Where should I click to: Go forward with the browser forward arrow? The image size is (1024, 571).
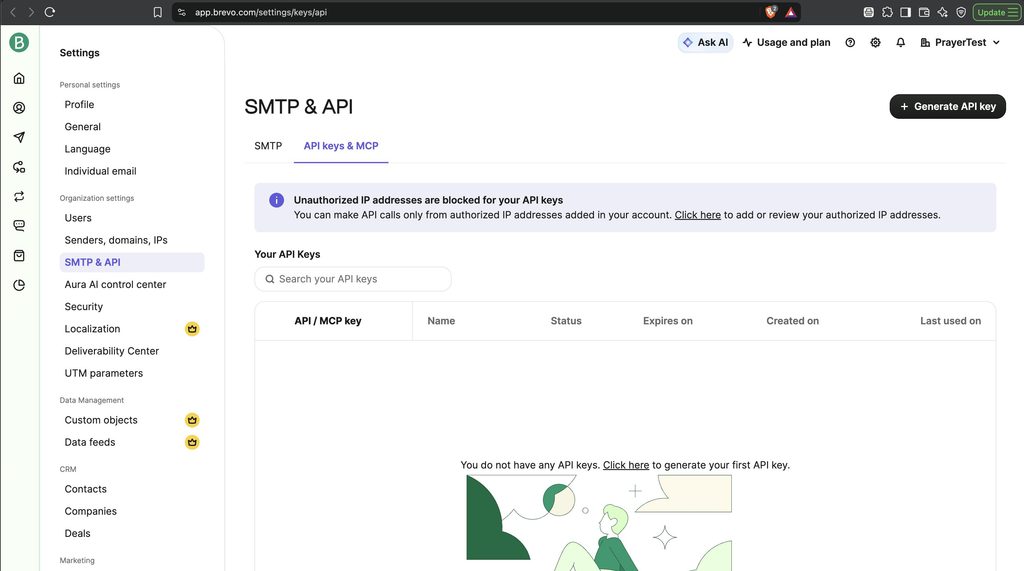click(30, 12)
